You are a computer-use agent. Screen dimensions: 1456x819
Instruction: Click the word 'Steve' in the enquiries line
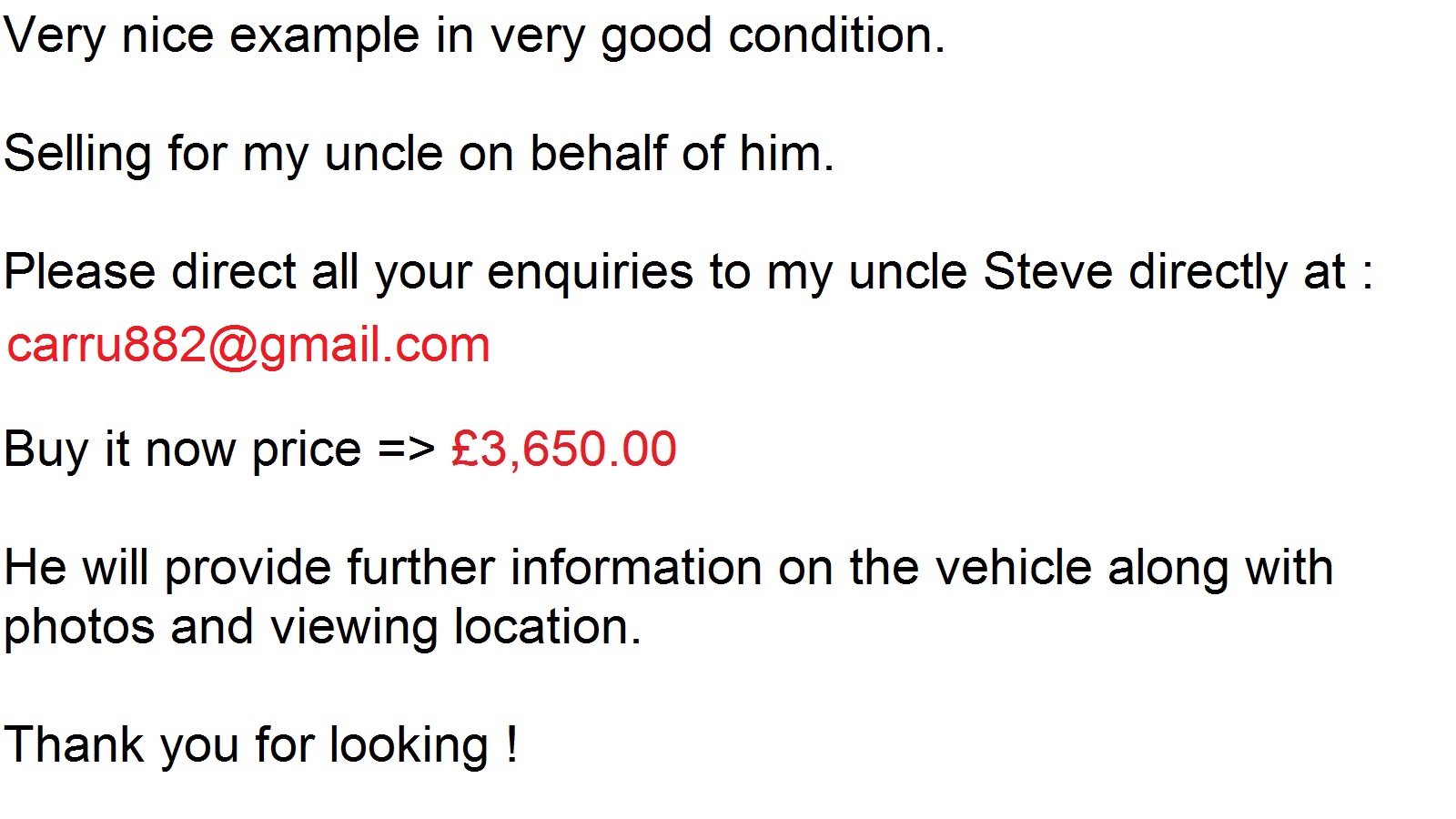click(x=1048, y=273)
